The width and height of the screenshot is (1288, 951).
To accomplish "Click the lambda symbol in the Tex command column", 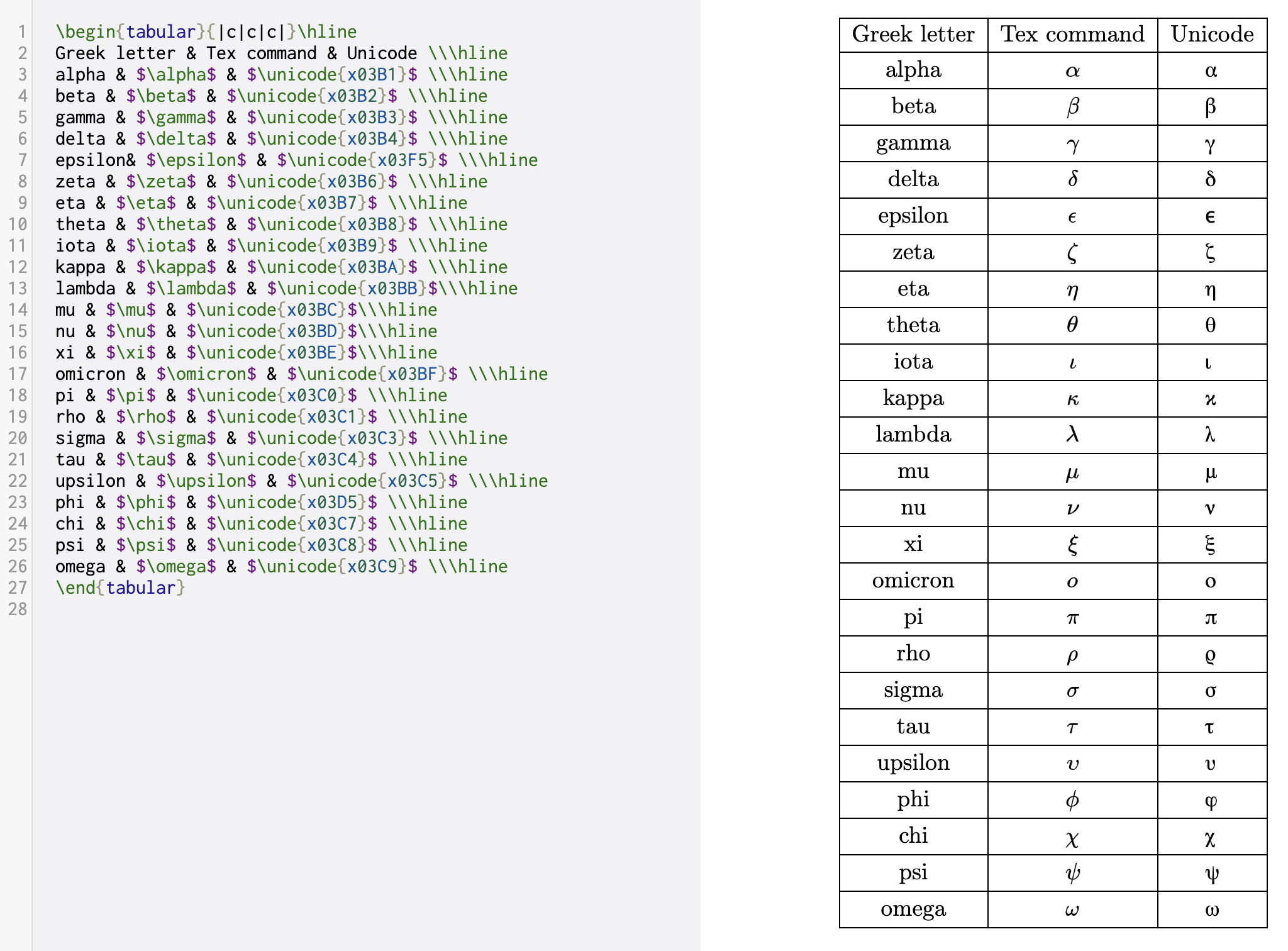I will 1072,434.
